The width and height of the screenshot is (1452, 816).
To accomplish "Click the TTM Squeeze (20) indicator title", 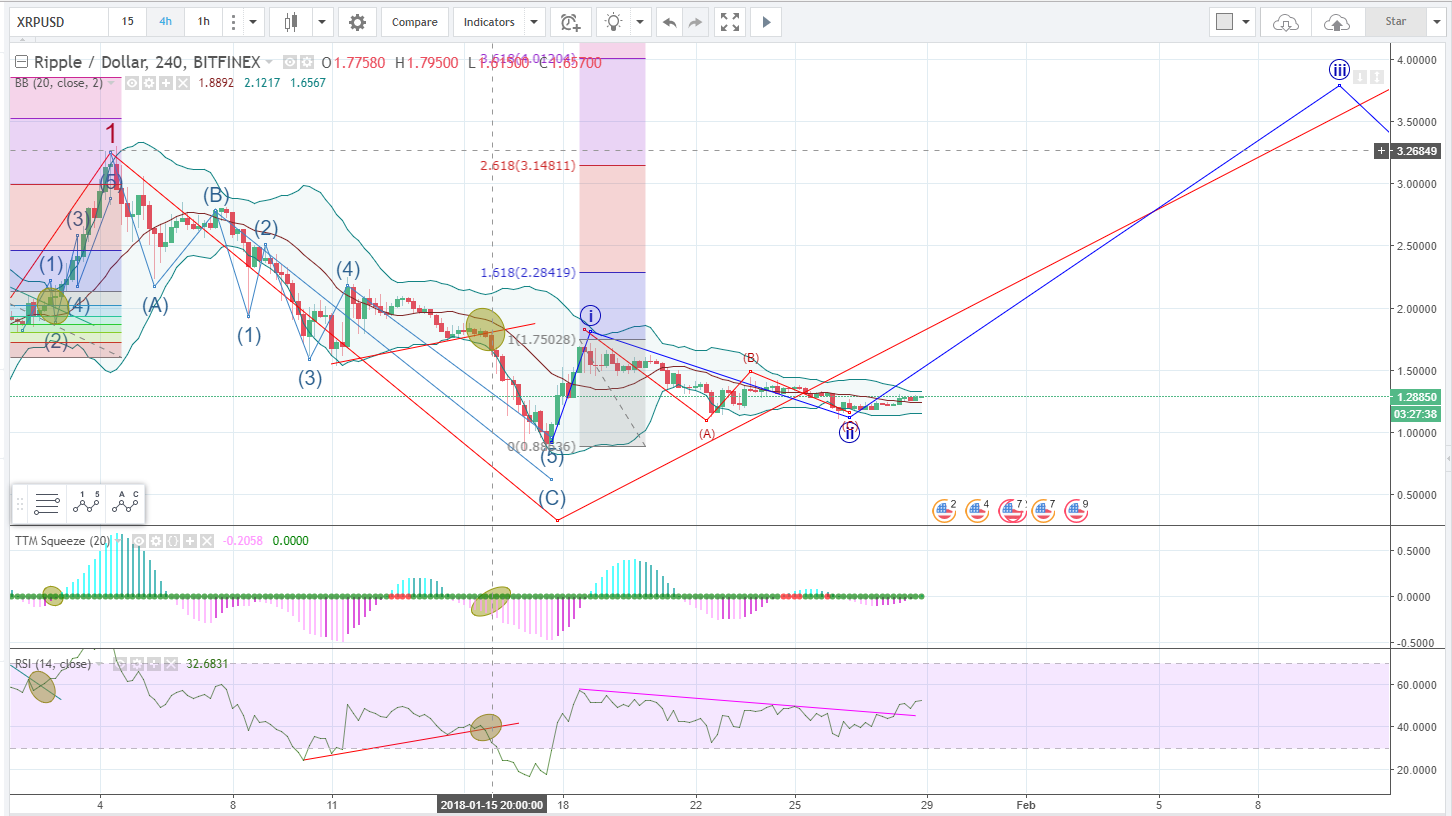I will click(62, 541).
